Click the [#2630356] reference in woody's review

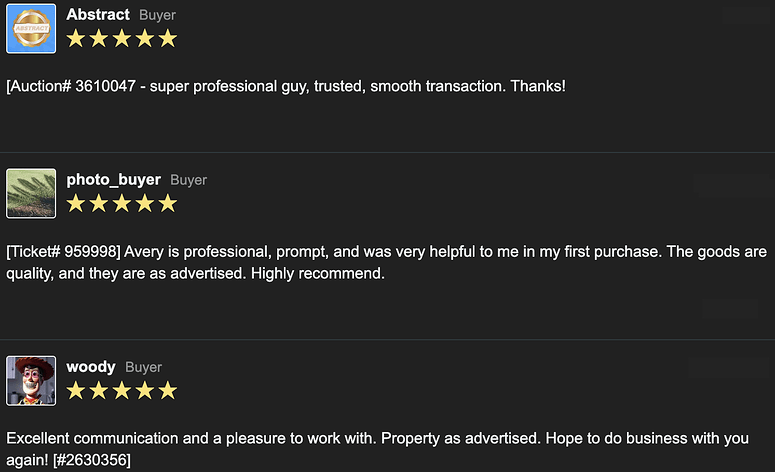[92, 460]
